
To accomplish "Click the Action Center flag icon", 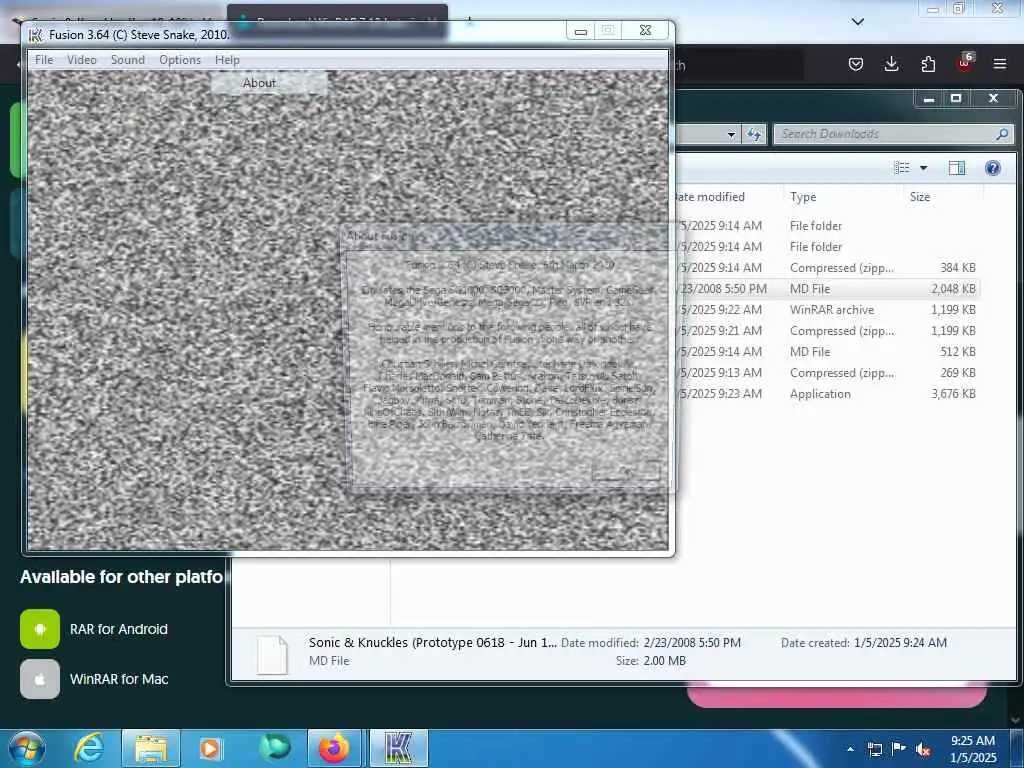I will click(x=899, y=749).
